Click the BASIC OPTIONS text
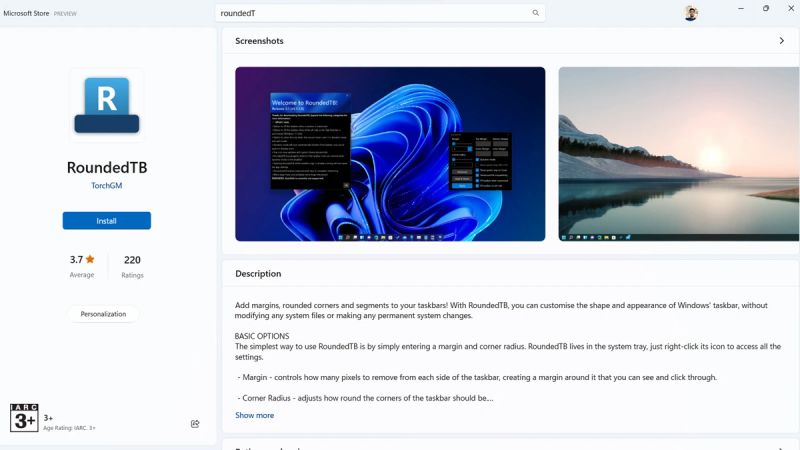This screenshot has width=800, height=450. pyautogui.click(x=262, y=336)
